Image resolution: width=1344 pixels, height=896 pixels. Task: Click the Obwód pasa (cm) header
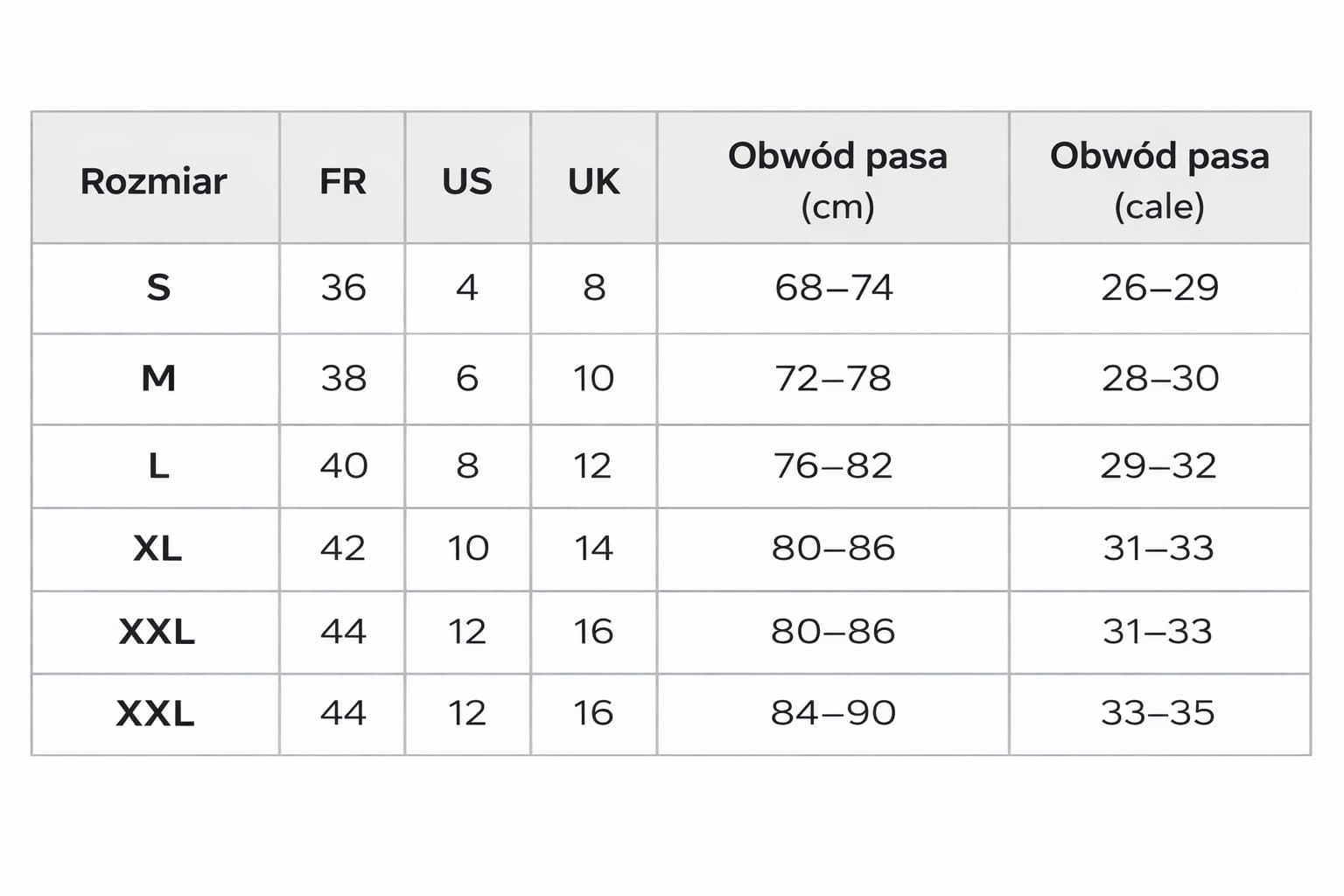[x=836, y=179]
